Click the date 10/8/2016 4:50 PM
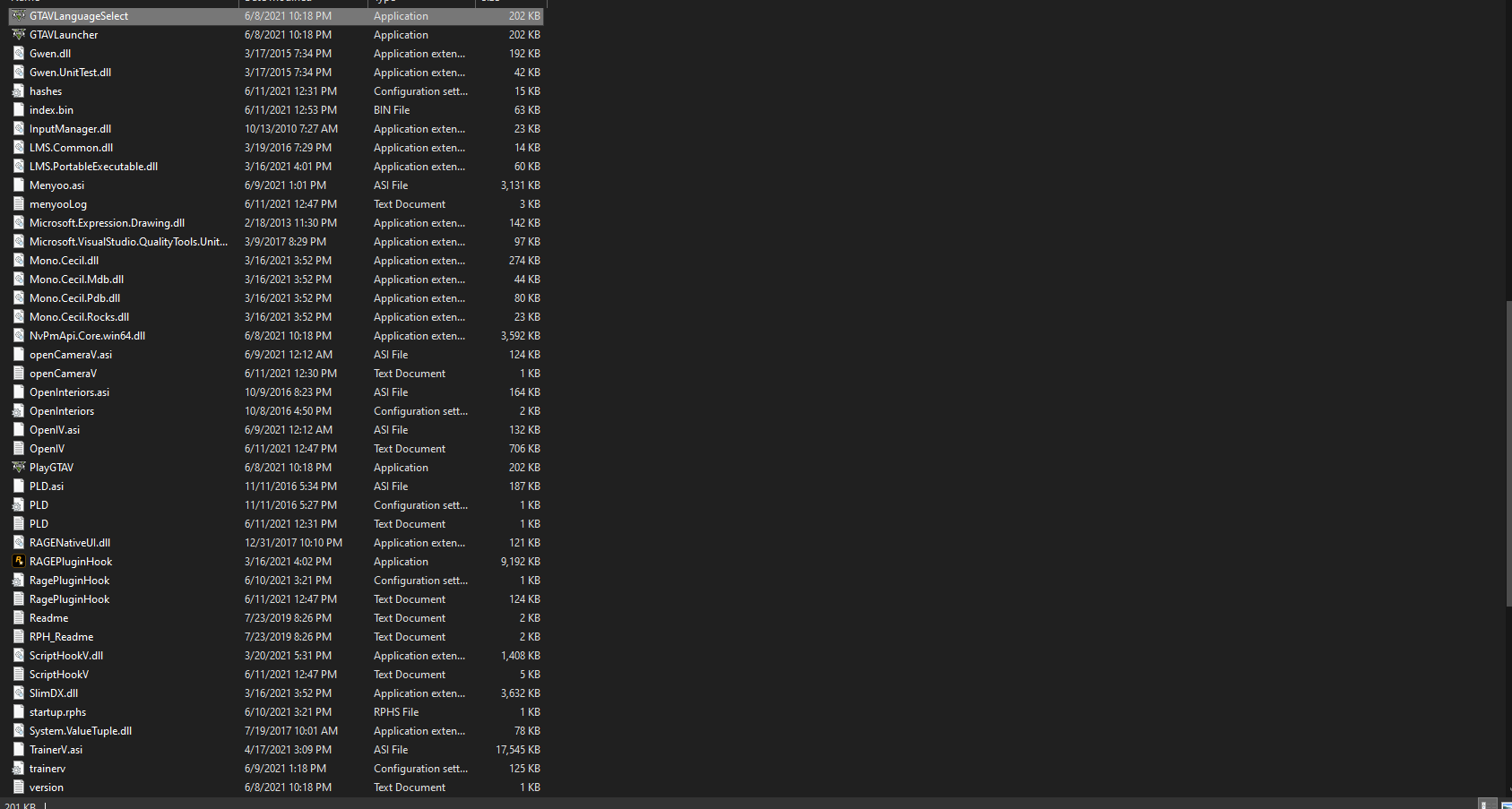The image size is (1512, 809). 288,411
